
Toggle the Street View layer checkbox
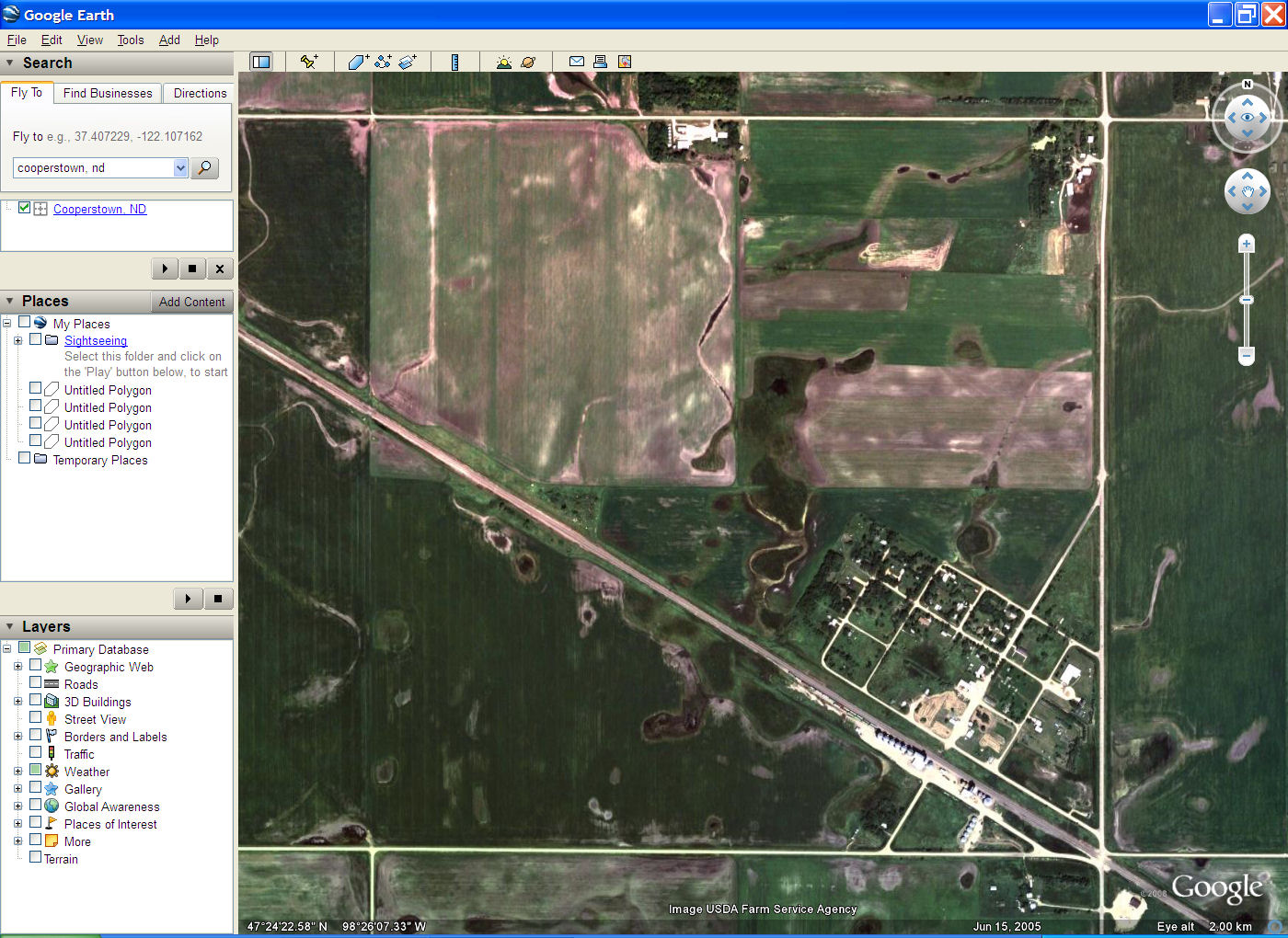coord(35,717)
